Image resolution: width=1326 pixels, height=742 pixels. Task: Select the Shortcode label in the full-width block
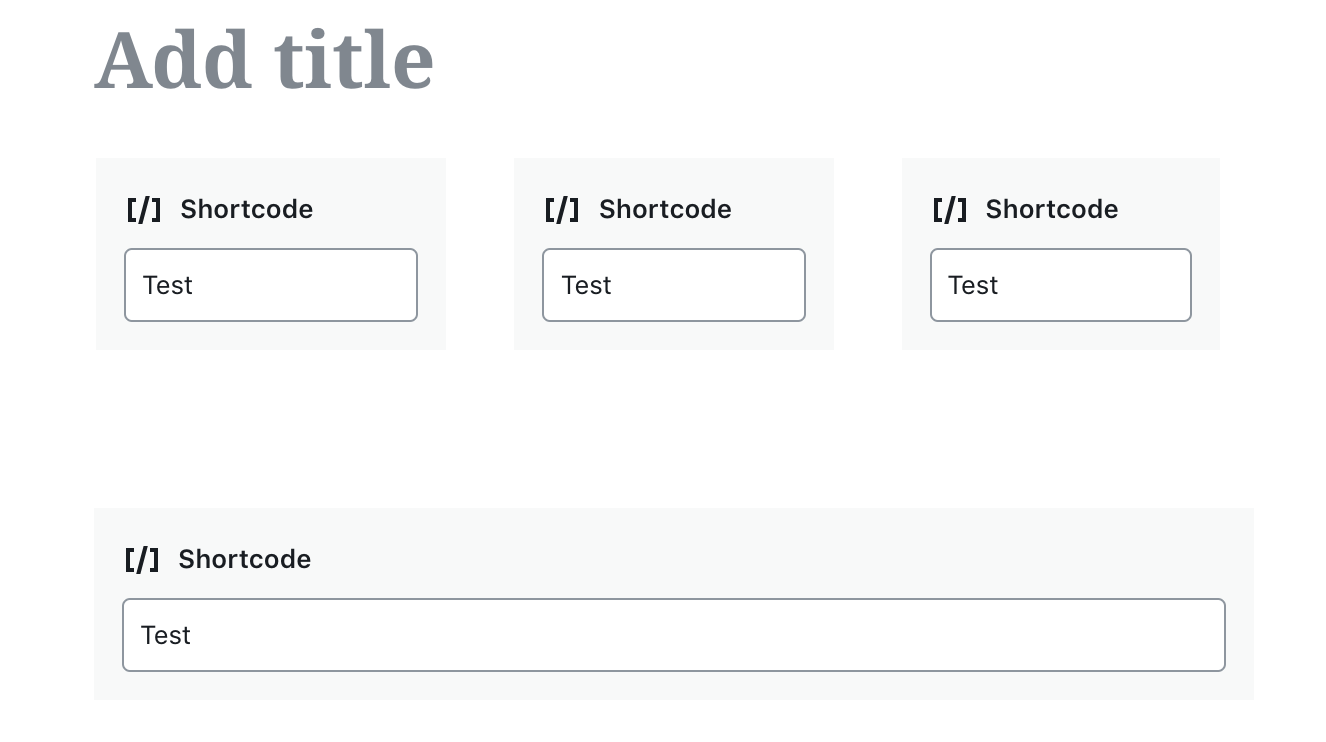point(245,559)
